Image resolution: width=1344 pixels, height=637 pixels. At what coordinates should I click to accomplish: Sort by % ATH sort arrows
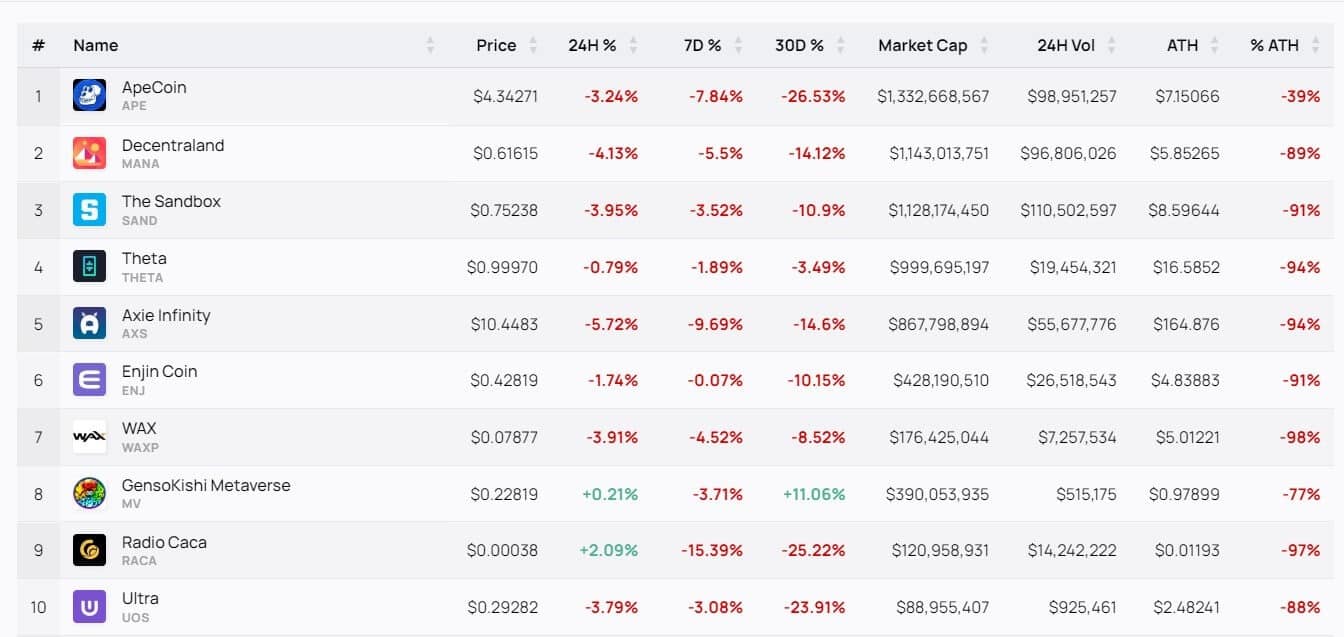(1316, 45)
